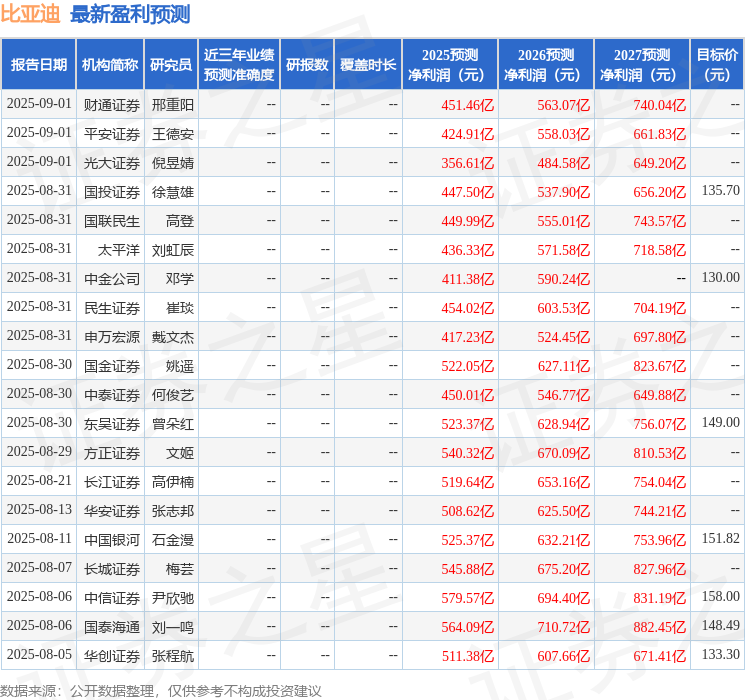Select analyst 戴文杰
The width and height of the screenshot is (745, 700).
(x=172, y=337)
